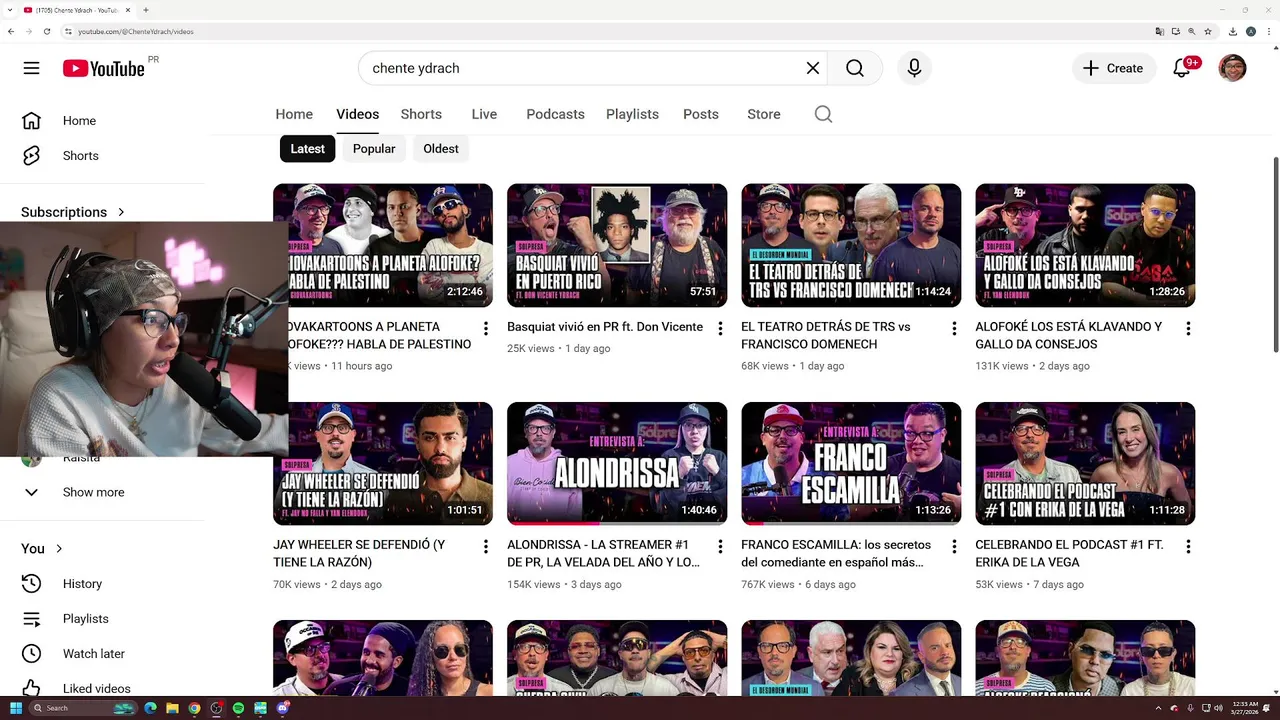
Task: Start voice search with the microphone
Action: tap(914, 68)
